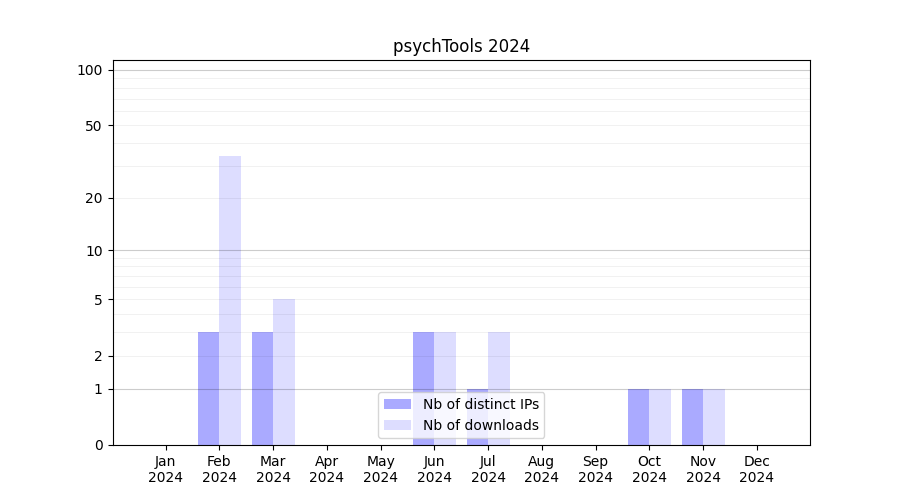The image size is (900, 500).
Task: Click the Feb 2024 distinct IPs bar
Action: (208, 388)
